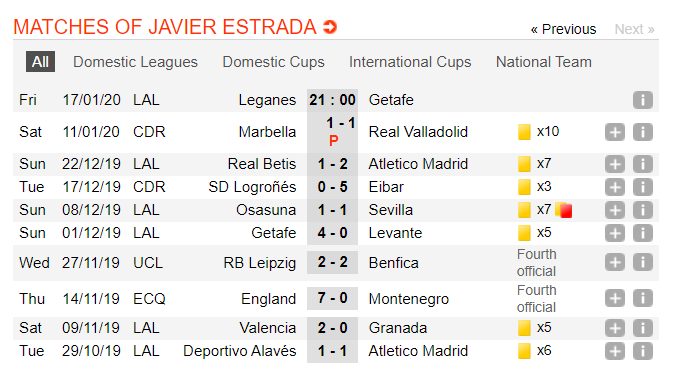The width and height of the screenshot is (683, 375).
Task: Open info icon for Deportivo Alavés vs Atletico Madrid
Action: click(x=642, y=351)
